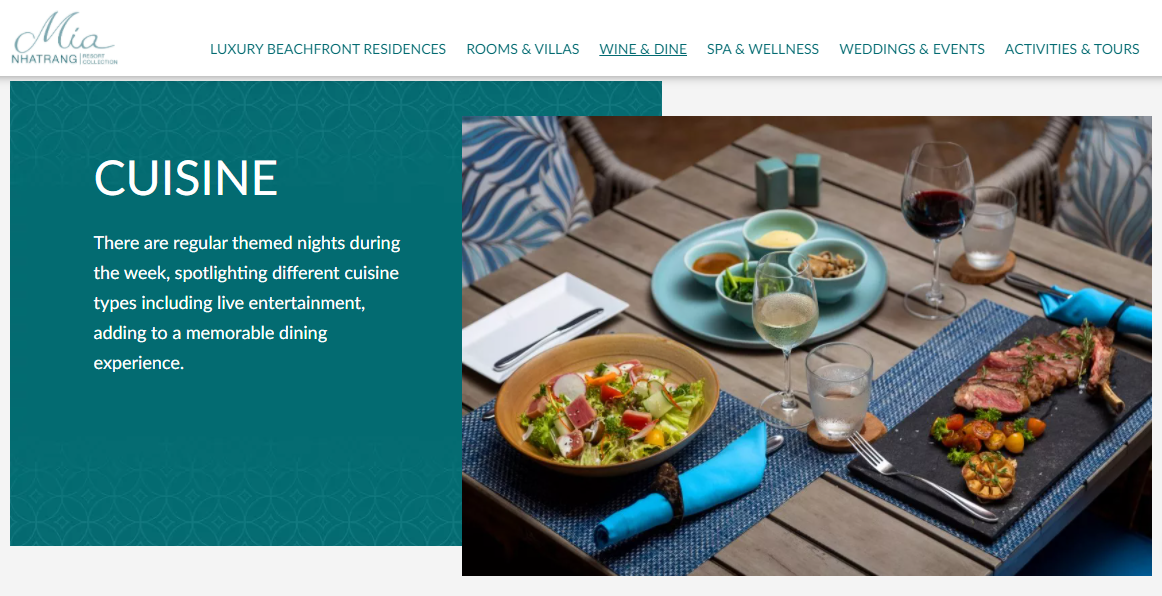The height and width of the screenshot is (596, 1162).
Task: Select the Wine & Dine menu item
Action: click(643, 49)
